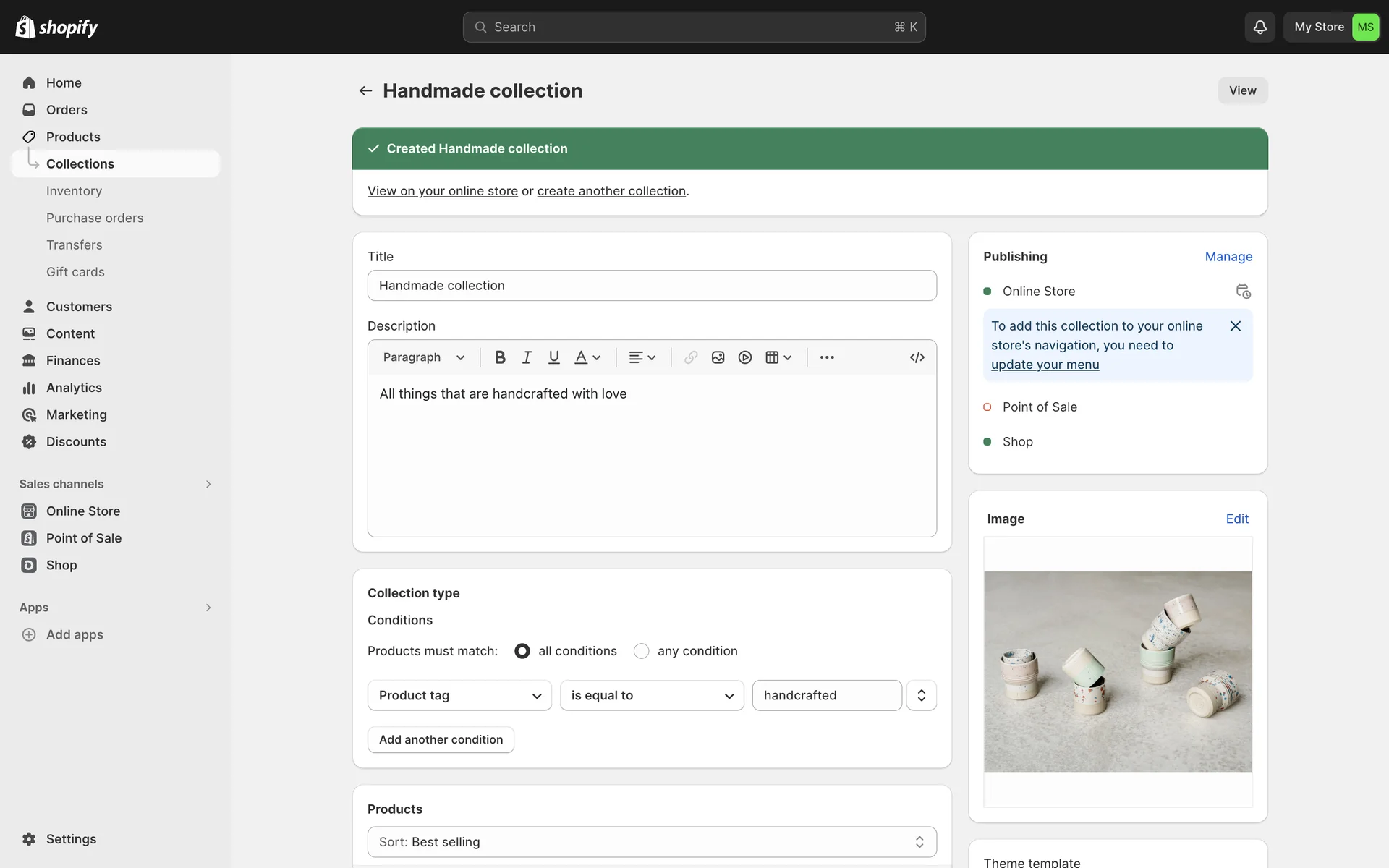Open the text color picker
1389x868 pixels.
coord(587,357)
